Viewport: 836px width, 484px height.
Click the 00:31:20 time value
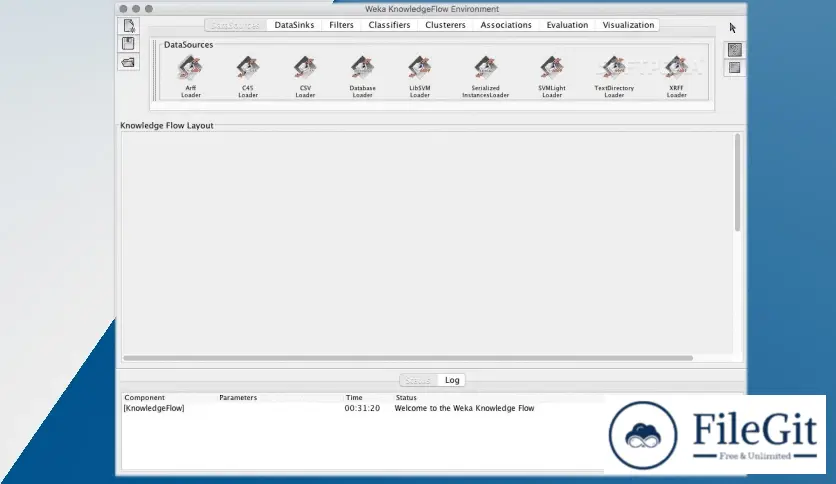362,408
